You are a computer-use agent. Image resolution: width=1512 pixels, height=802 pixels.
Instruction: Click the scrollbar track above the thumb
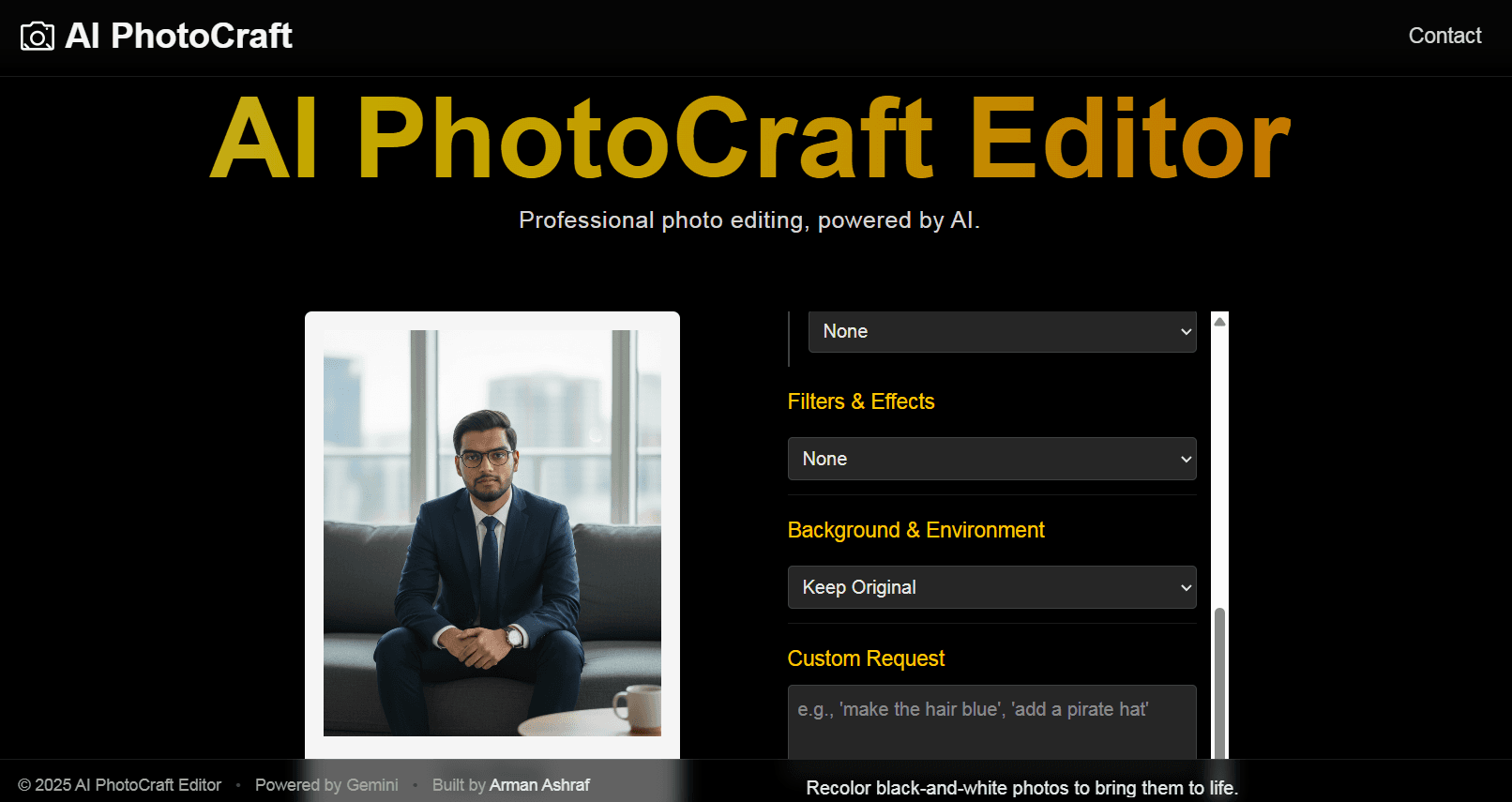1219,469
